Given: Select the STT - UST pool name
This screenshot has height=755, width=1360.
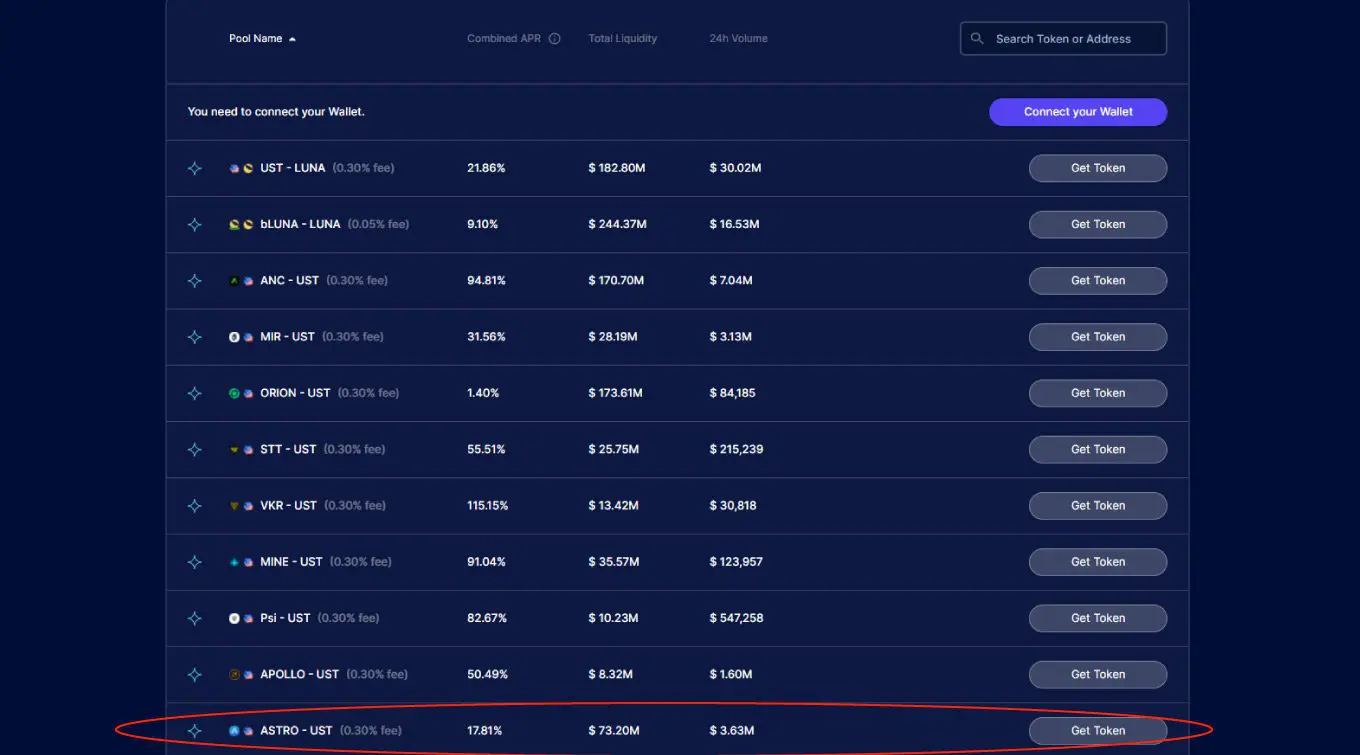Looking at the screenshot, I should click(x=288, y=449).
